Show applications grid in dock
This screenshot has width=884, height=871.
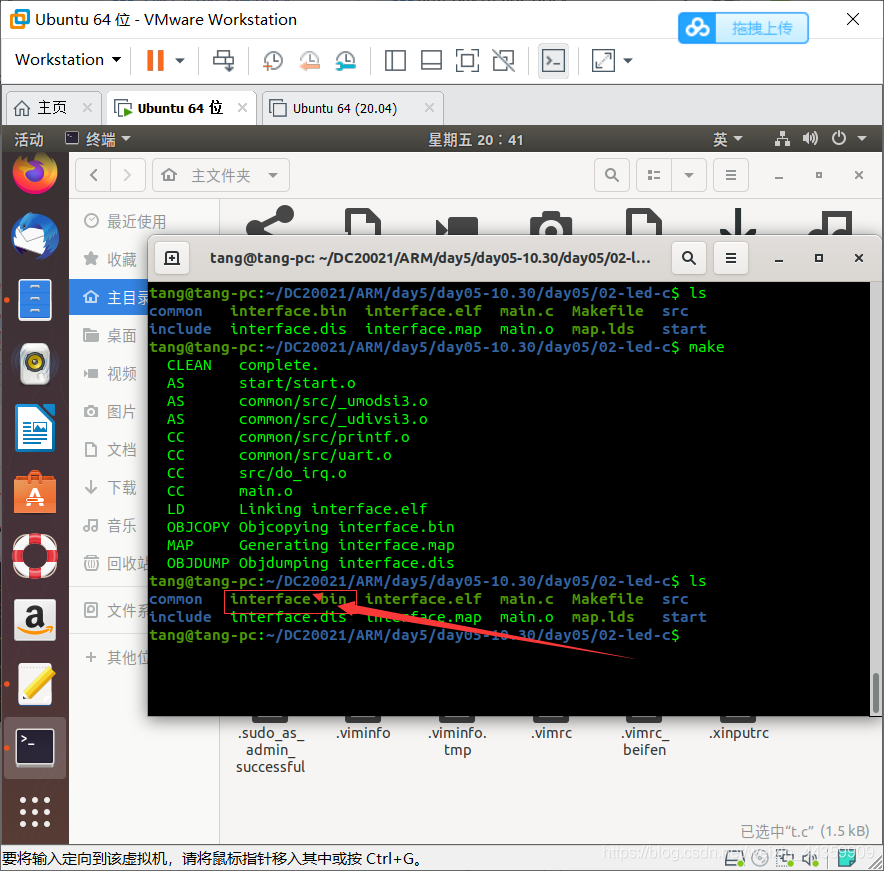(x=35, y=811)
